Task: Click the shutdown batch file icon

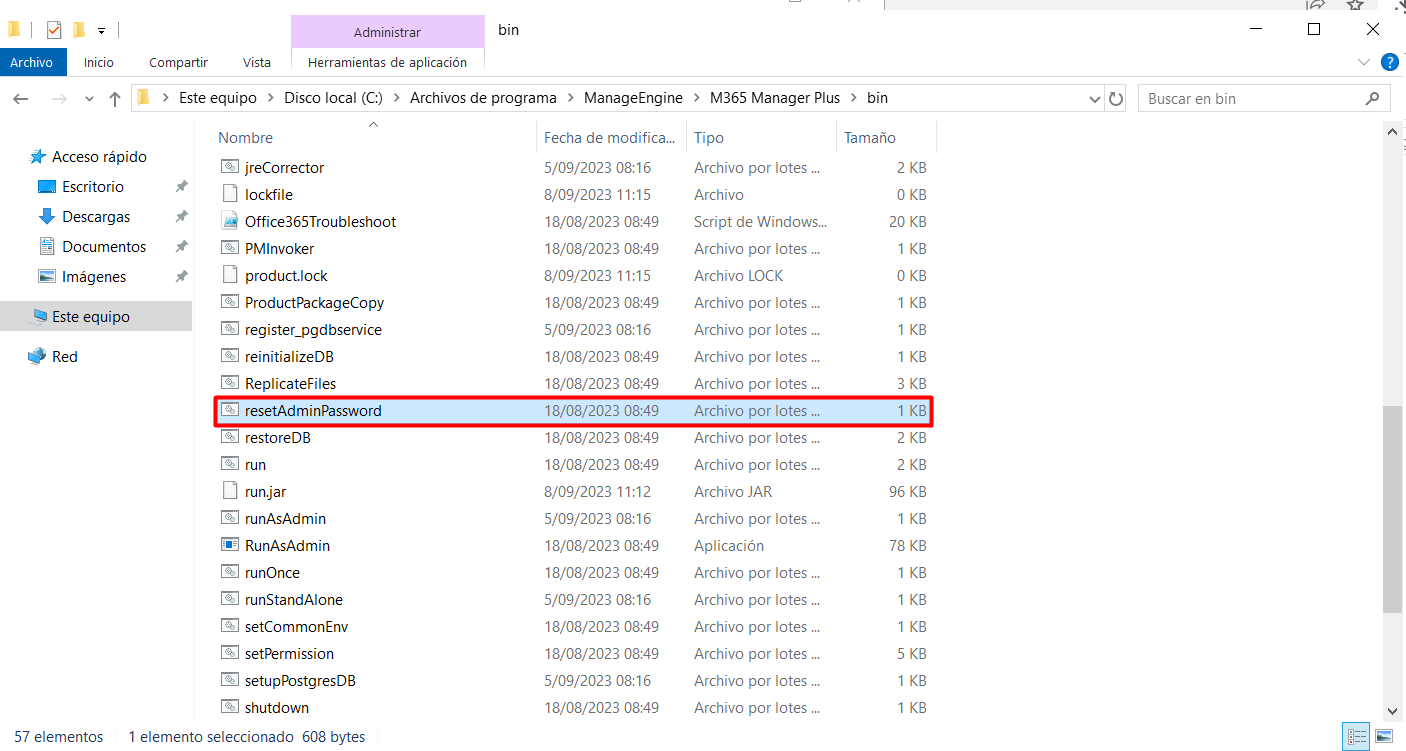Action: 230,707
